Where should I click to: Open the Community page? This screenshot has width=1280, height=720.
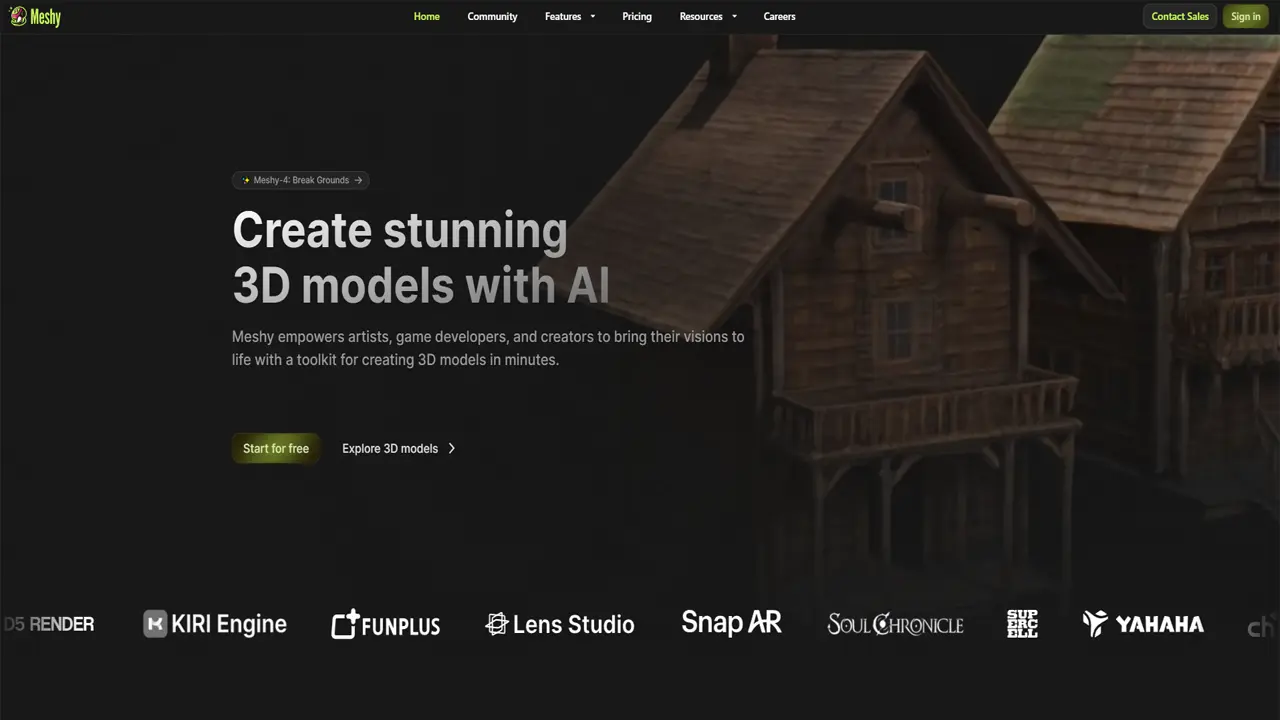click(x=492, y=16)
